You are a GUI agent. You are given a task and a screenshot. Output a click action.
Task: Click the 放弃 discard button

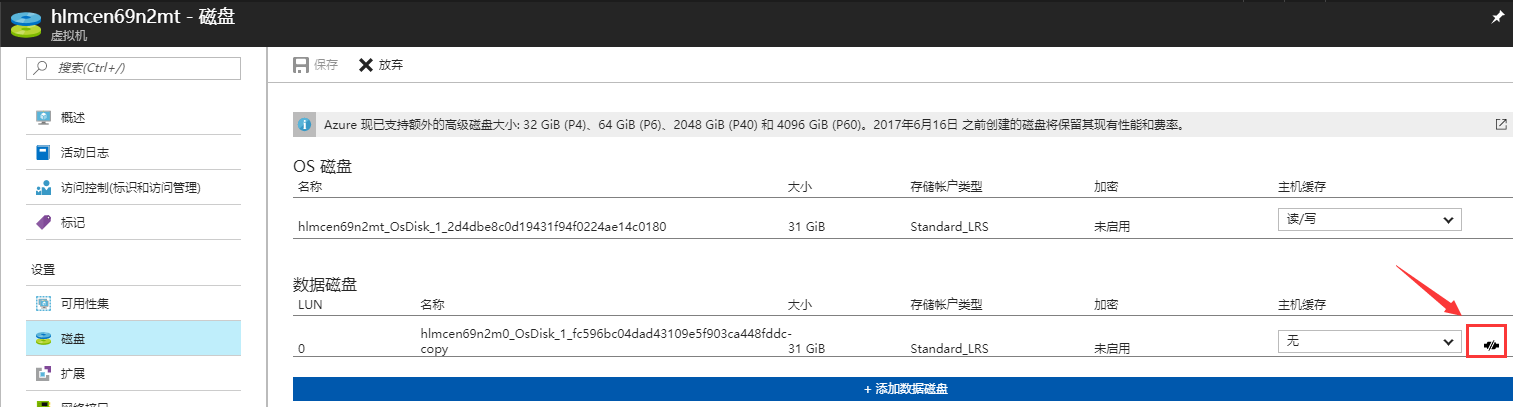(380, 65)
